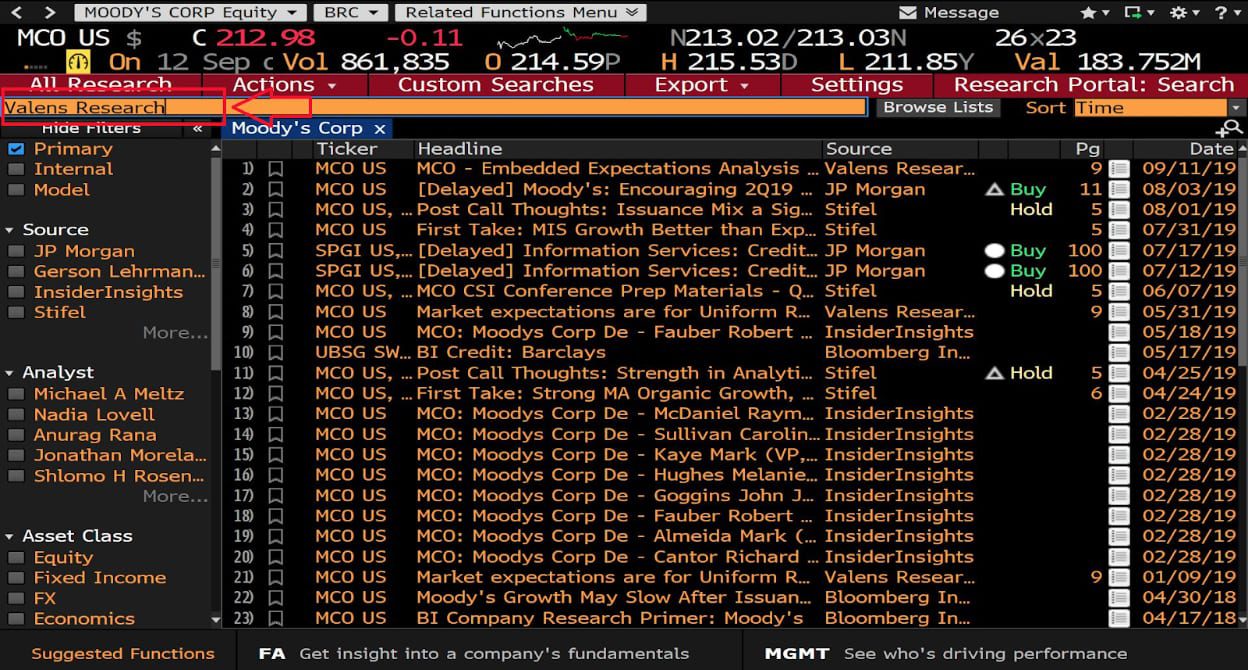Screen dimensions: 1248x670
Task: Bookmark row 2 JP Morgan Encouraging 2Q19
Action: coord(275,189)
